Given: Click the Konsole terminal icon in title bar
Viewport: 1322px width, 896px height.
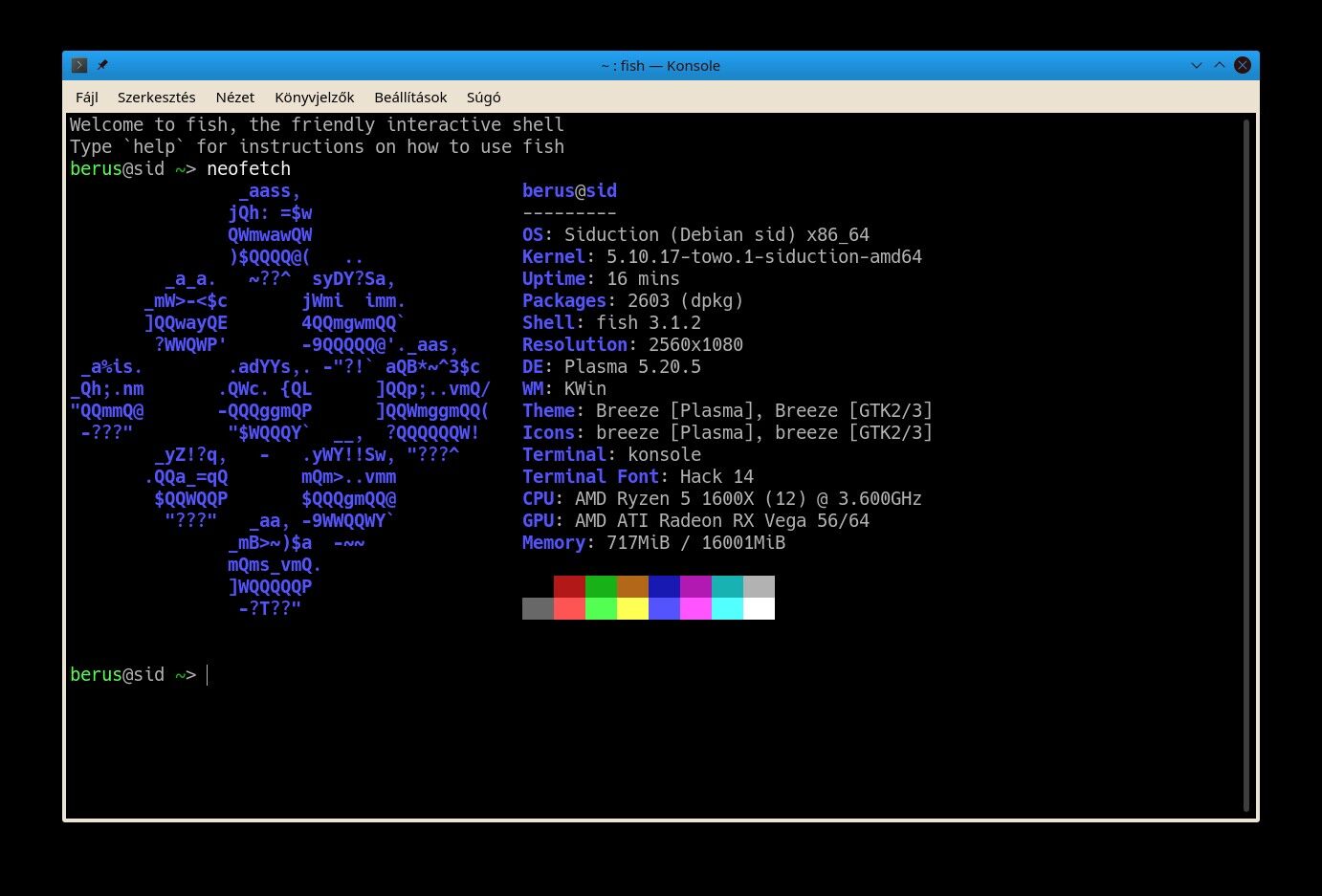Looking at the screenshot, I should click(79, 65).
